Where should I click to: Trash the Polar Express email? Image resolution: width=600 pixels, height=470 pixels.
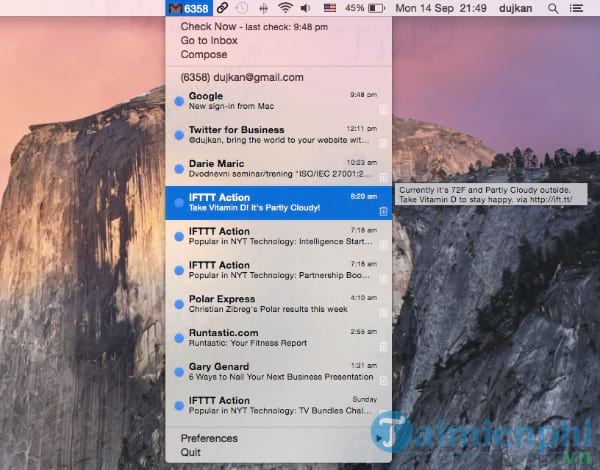click(383, 313)
